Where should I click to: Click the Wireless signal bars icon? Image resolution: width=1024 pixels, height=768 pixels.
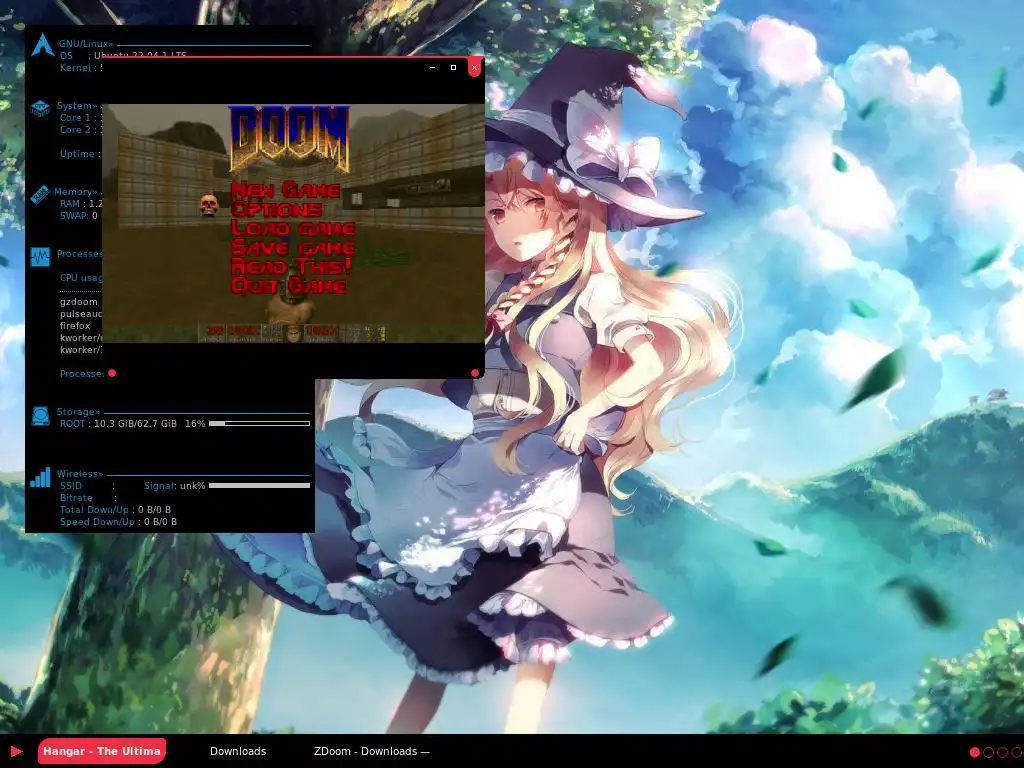[40, 477]
